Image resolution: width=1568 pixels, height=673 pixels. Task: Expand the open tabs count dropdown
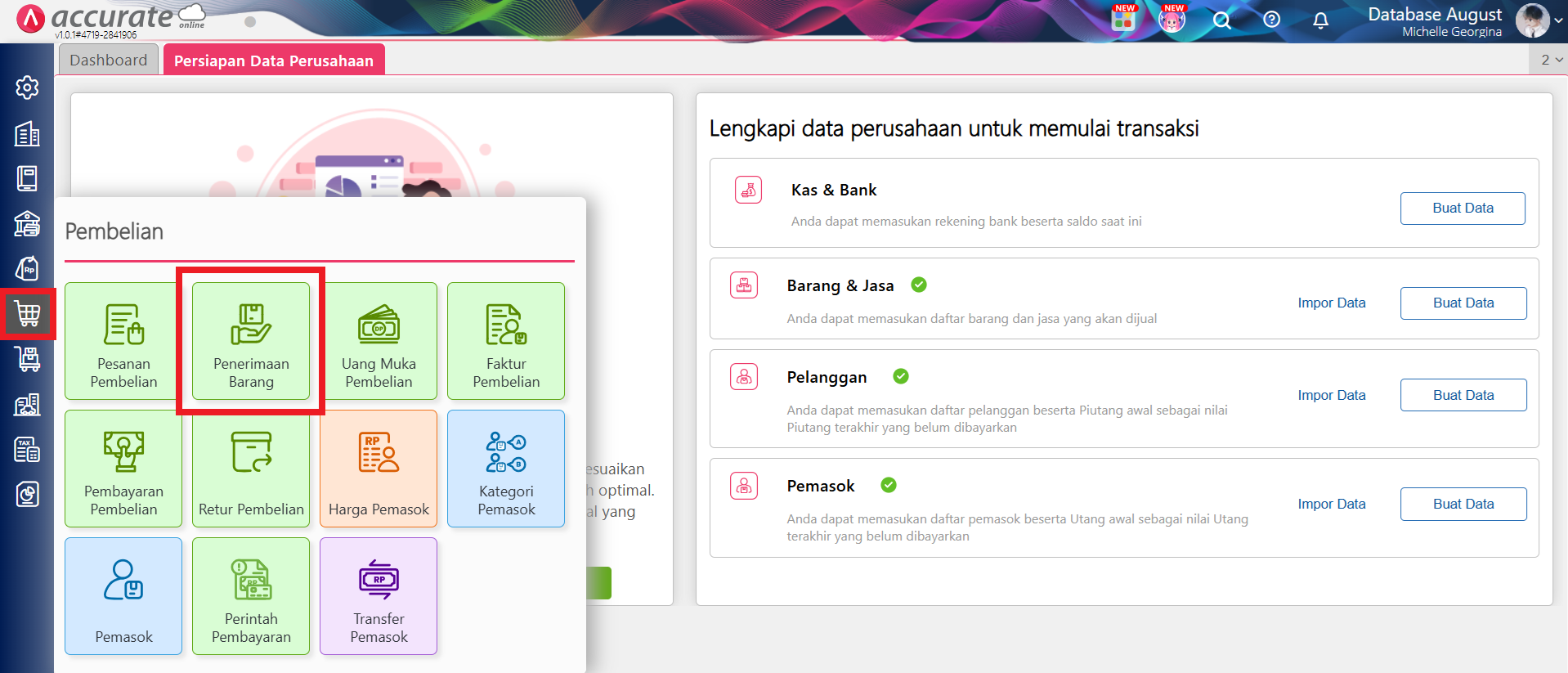(x=1552, y=60)
